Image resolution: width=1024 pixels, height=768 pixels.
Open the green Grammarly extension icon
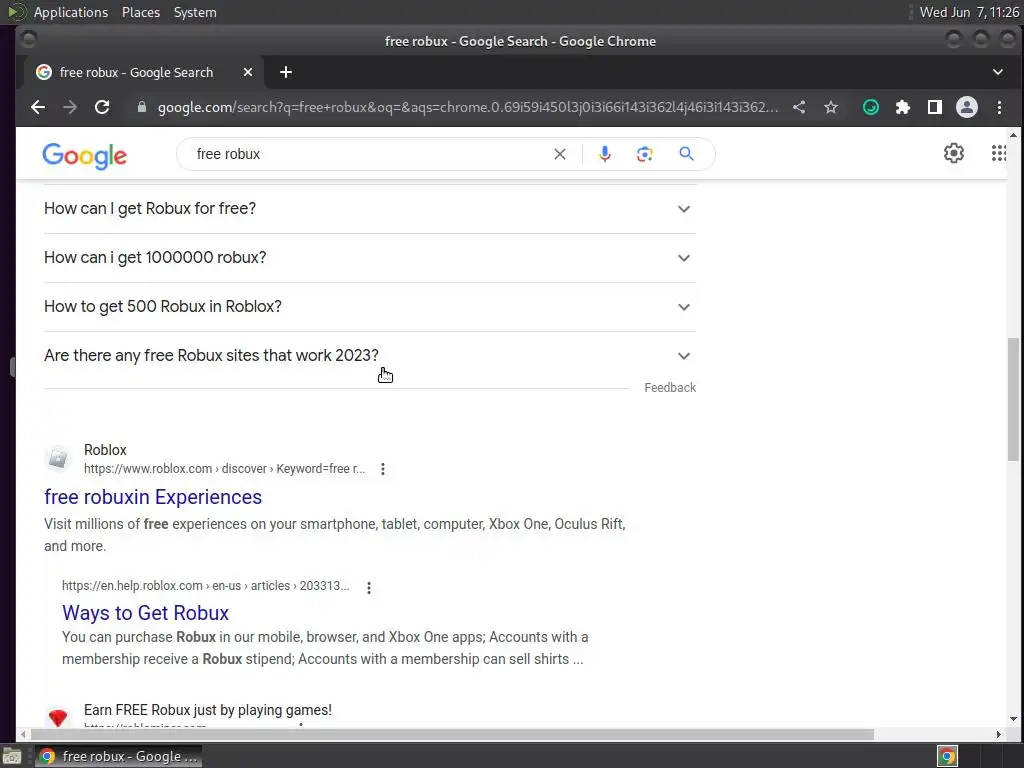871,107
